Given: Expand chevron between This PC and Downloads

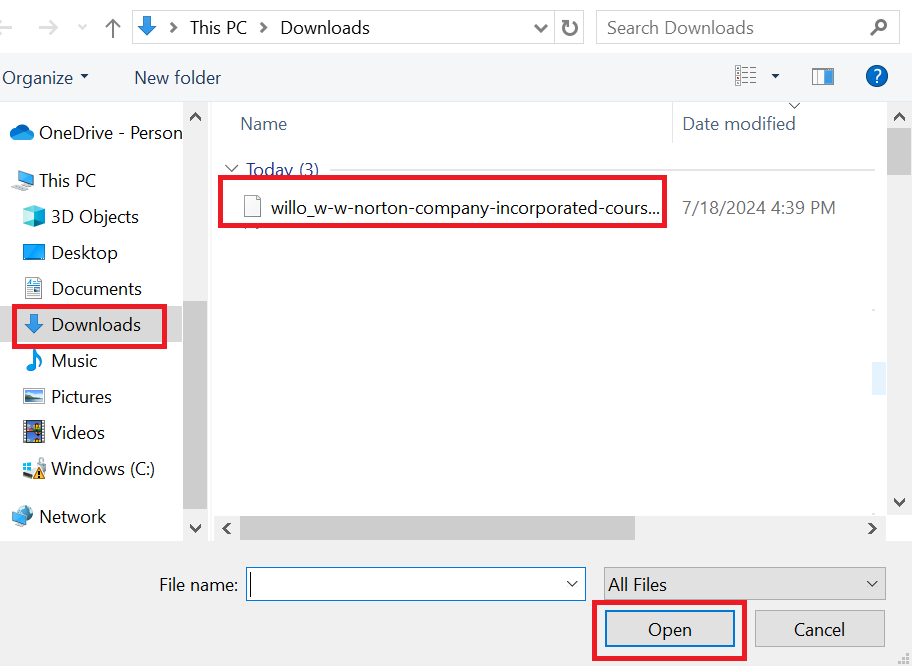Looking at the screenshot, I should coord(263,27).
